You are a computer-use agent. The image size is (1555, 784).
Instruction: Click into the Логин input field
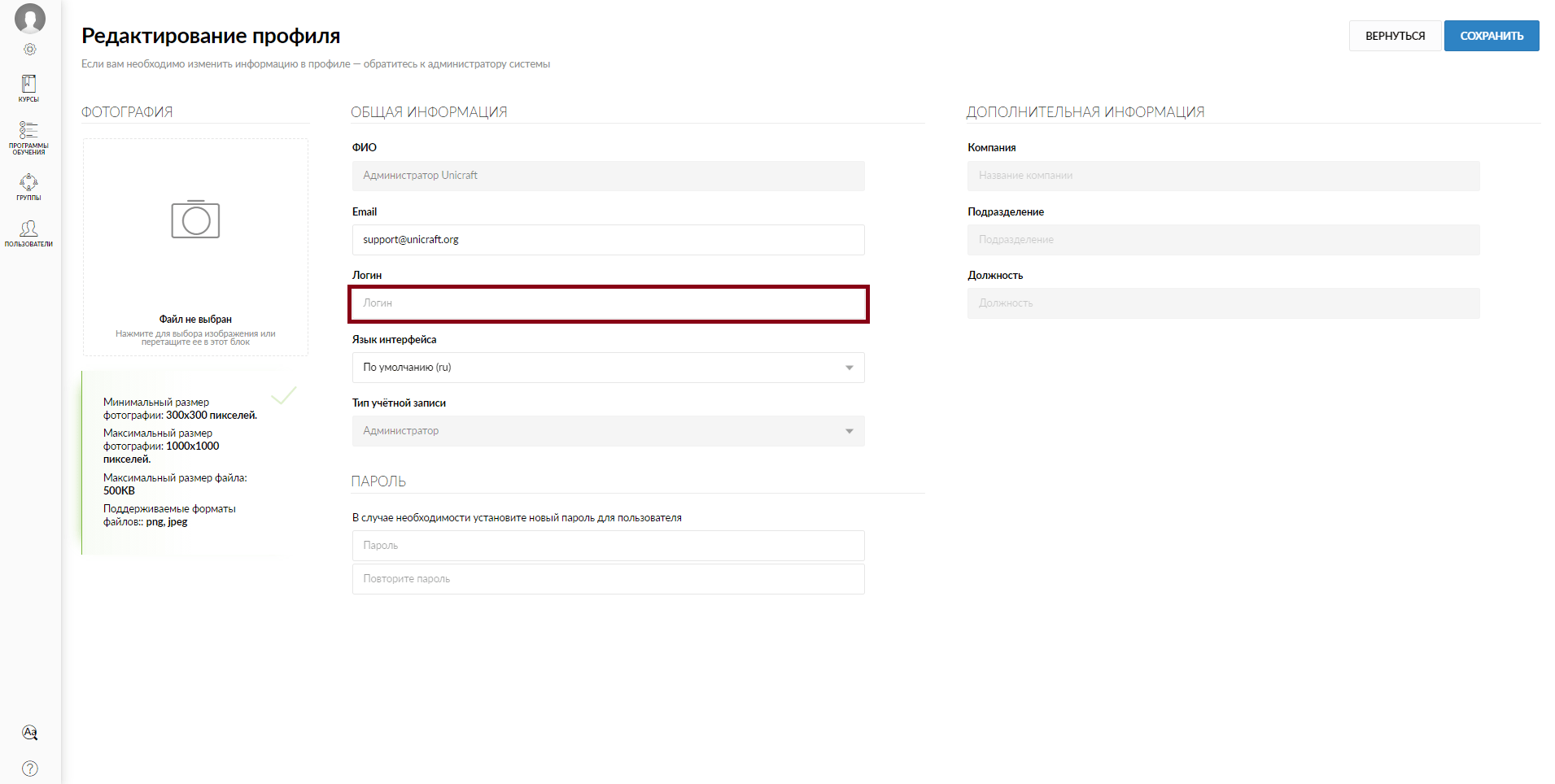click(x=608, y=303)
